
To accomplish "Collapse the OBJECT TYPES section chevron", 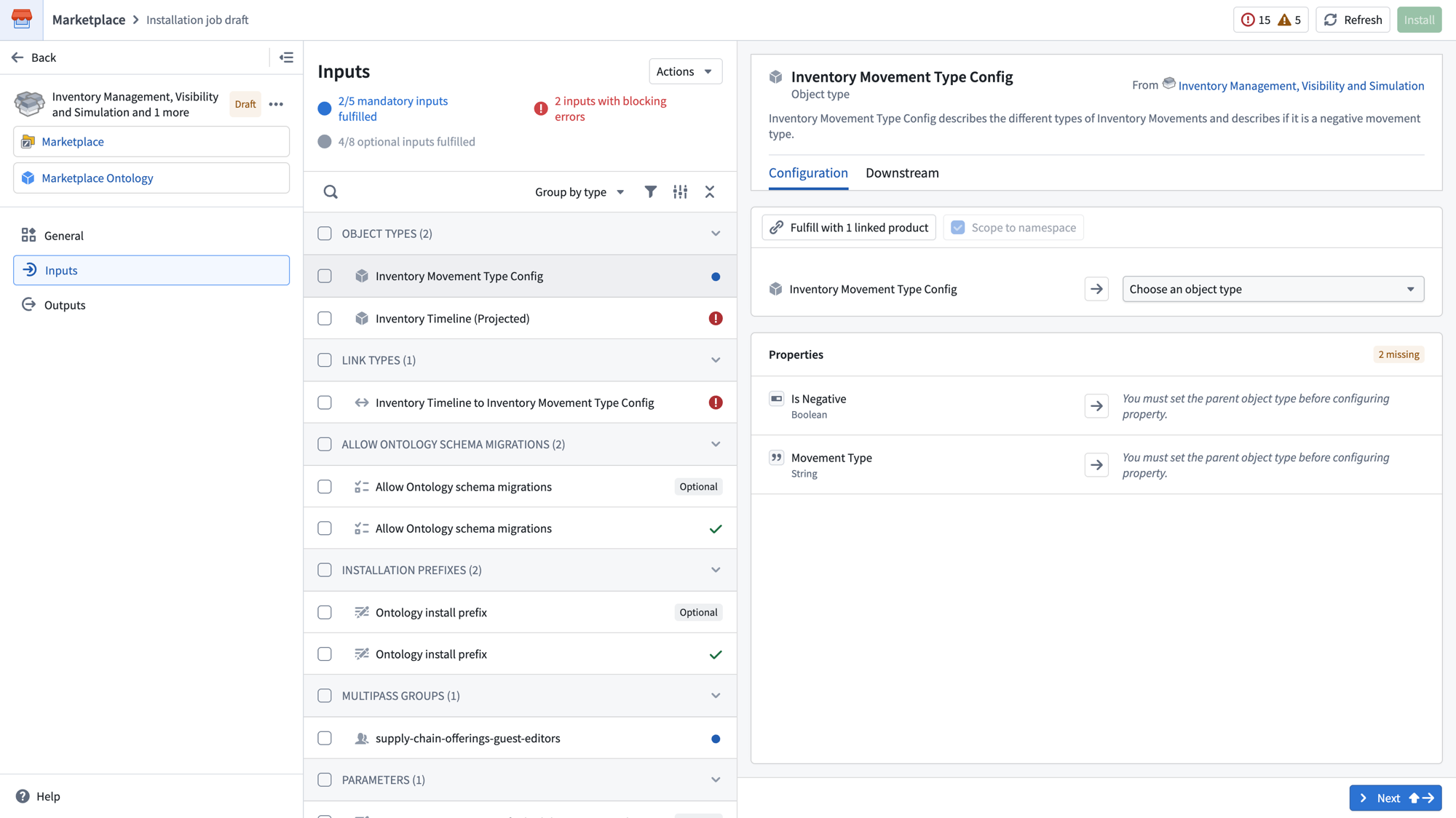I will (716, 234).
